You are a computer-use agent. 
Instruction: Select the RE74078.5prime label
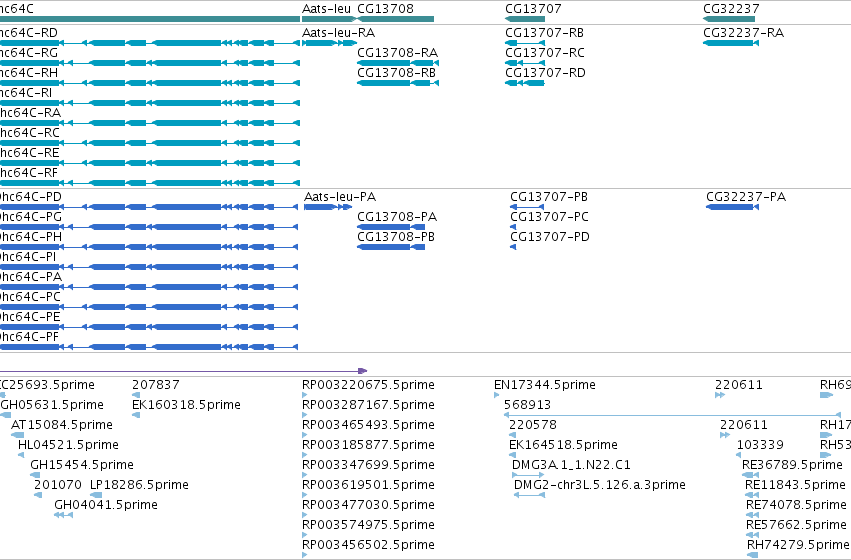796,505
